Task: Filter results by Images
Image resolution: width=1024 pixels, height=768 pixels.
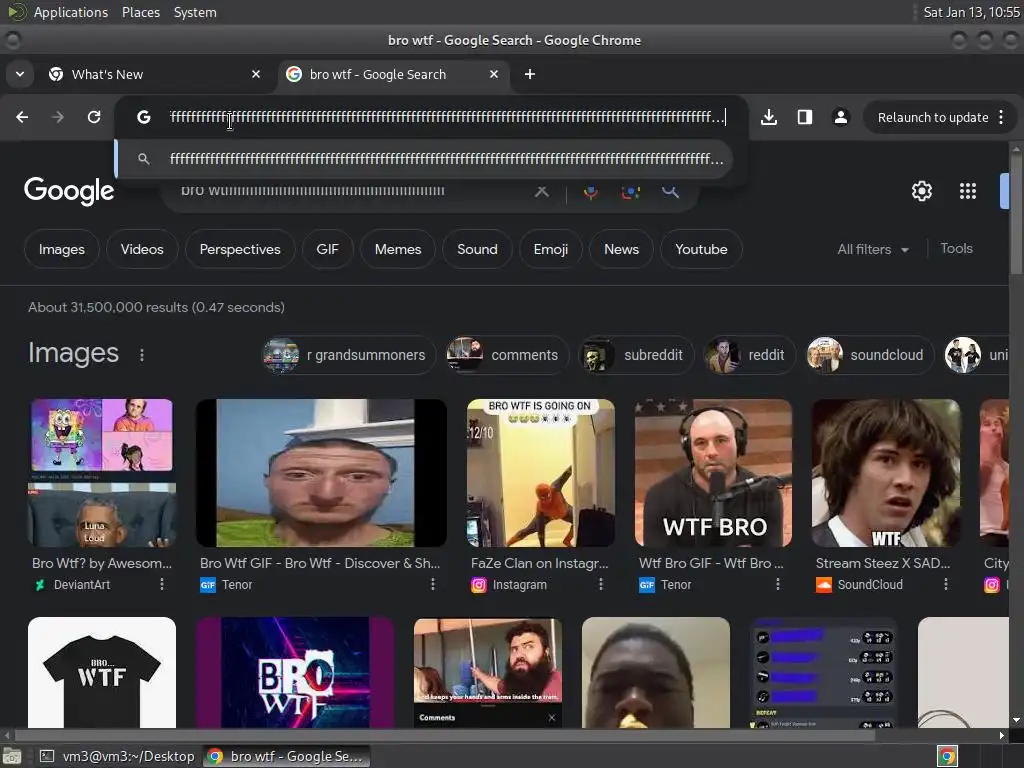Action: (x=61, y=249)
